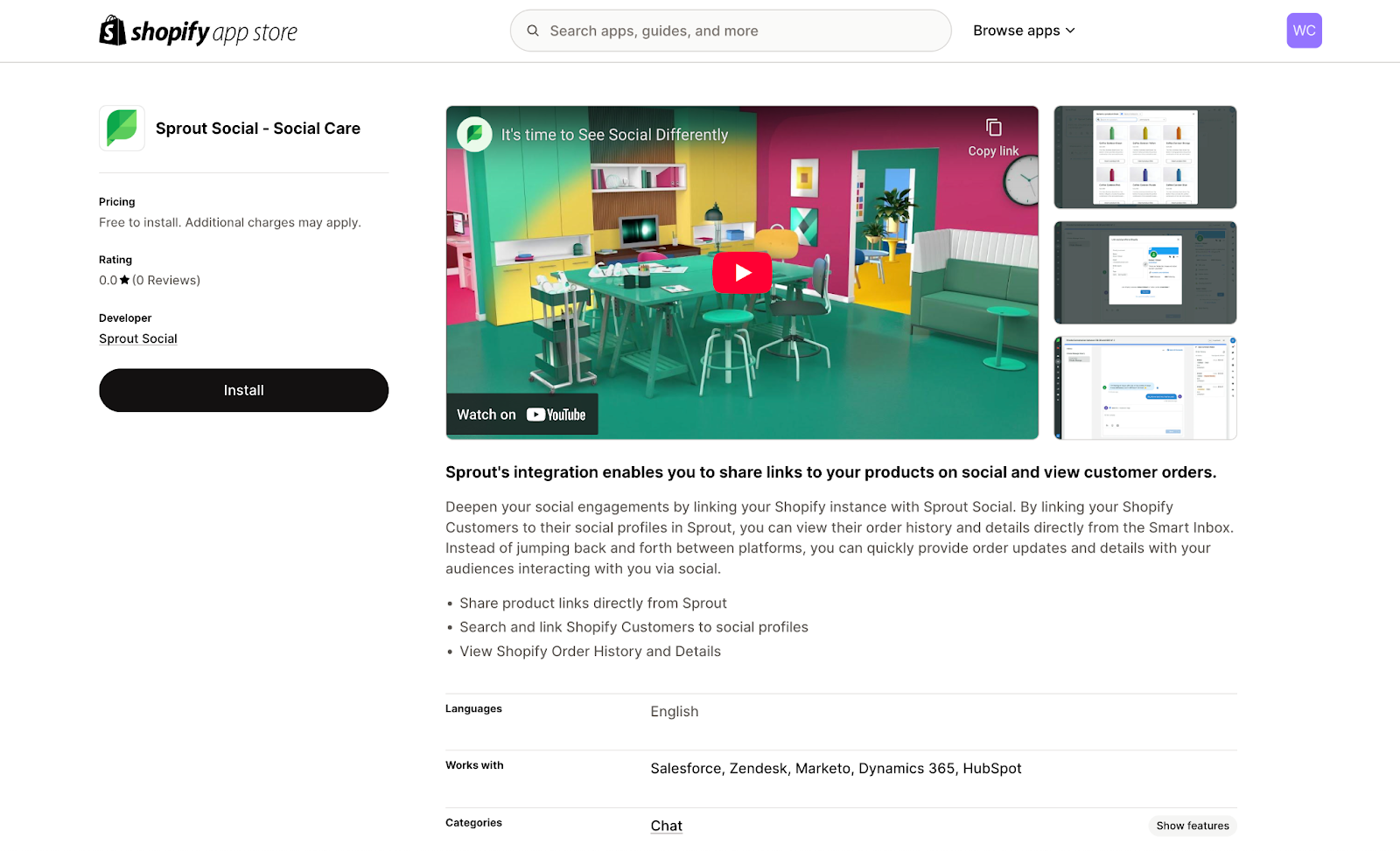This screenshot has width=1400, height=851.
Task: Click Free to install pricing text
Action: [x=230, y=222]
